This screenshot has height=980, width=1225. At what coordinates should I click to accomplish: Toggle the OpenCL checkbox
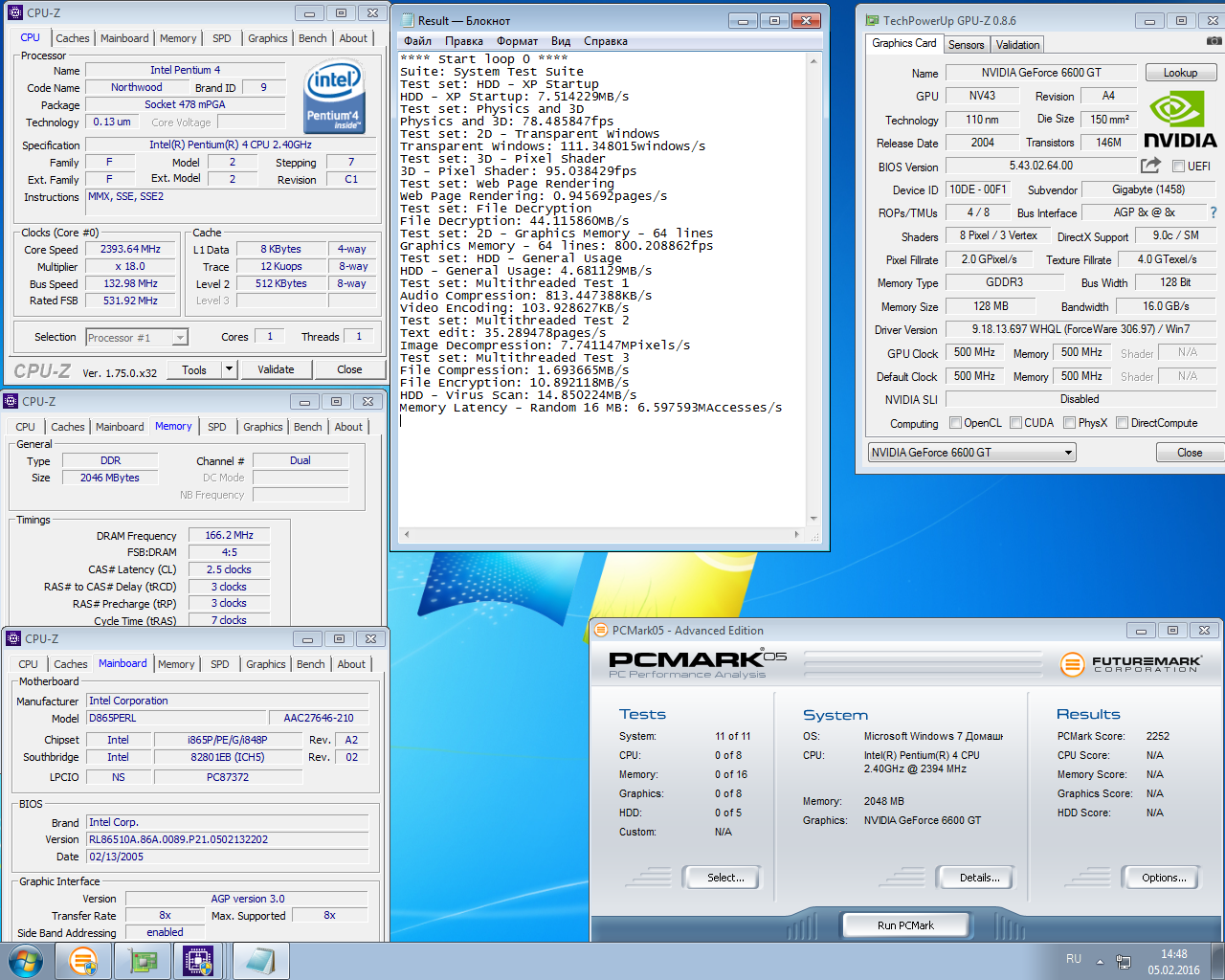pos(955,423)
